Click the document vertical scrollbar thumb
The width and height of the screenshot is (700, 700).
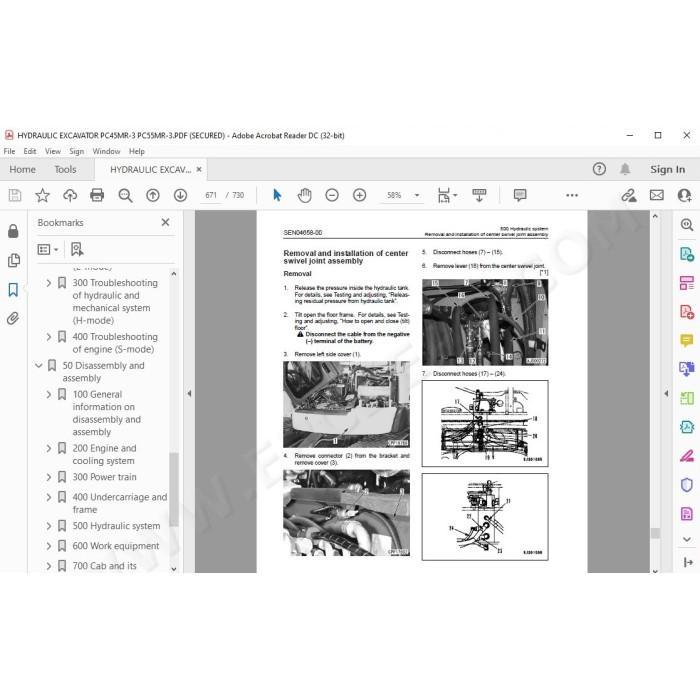(655, 533)
